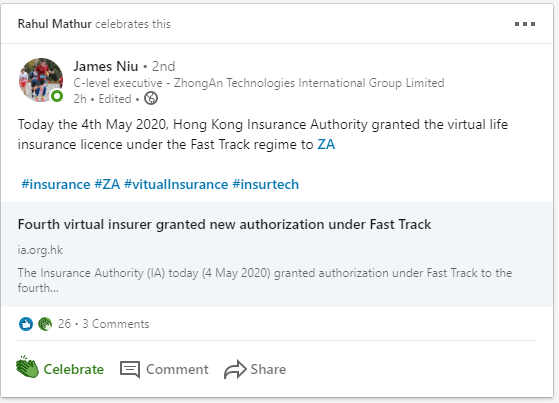Screen dimensions: 559x403
Task: Click the green online status indicator
Action: (57, 96)
